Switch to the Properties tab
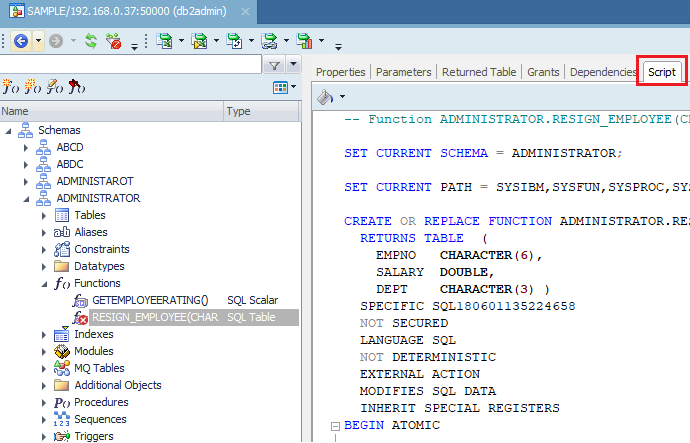Screen dimensions: 690x443 [340, 72]
